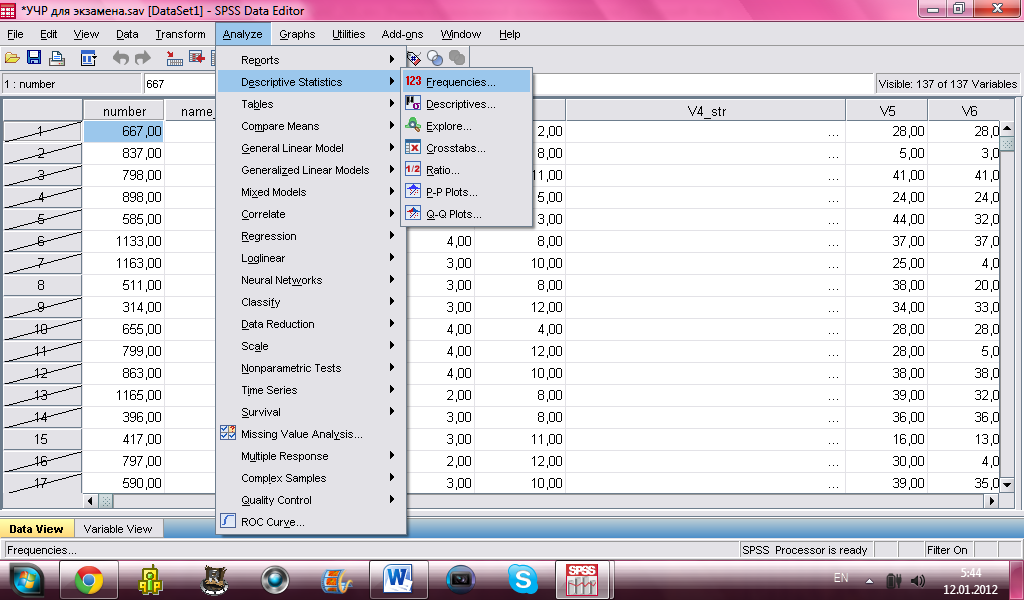The width and height of the screenshot is (1024, 600).
Task: Click the horizontal scrollbar right arrow
Action: (x=993, y=501)
